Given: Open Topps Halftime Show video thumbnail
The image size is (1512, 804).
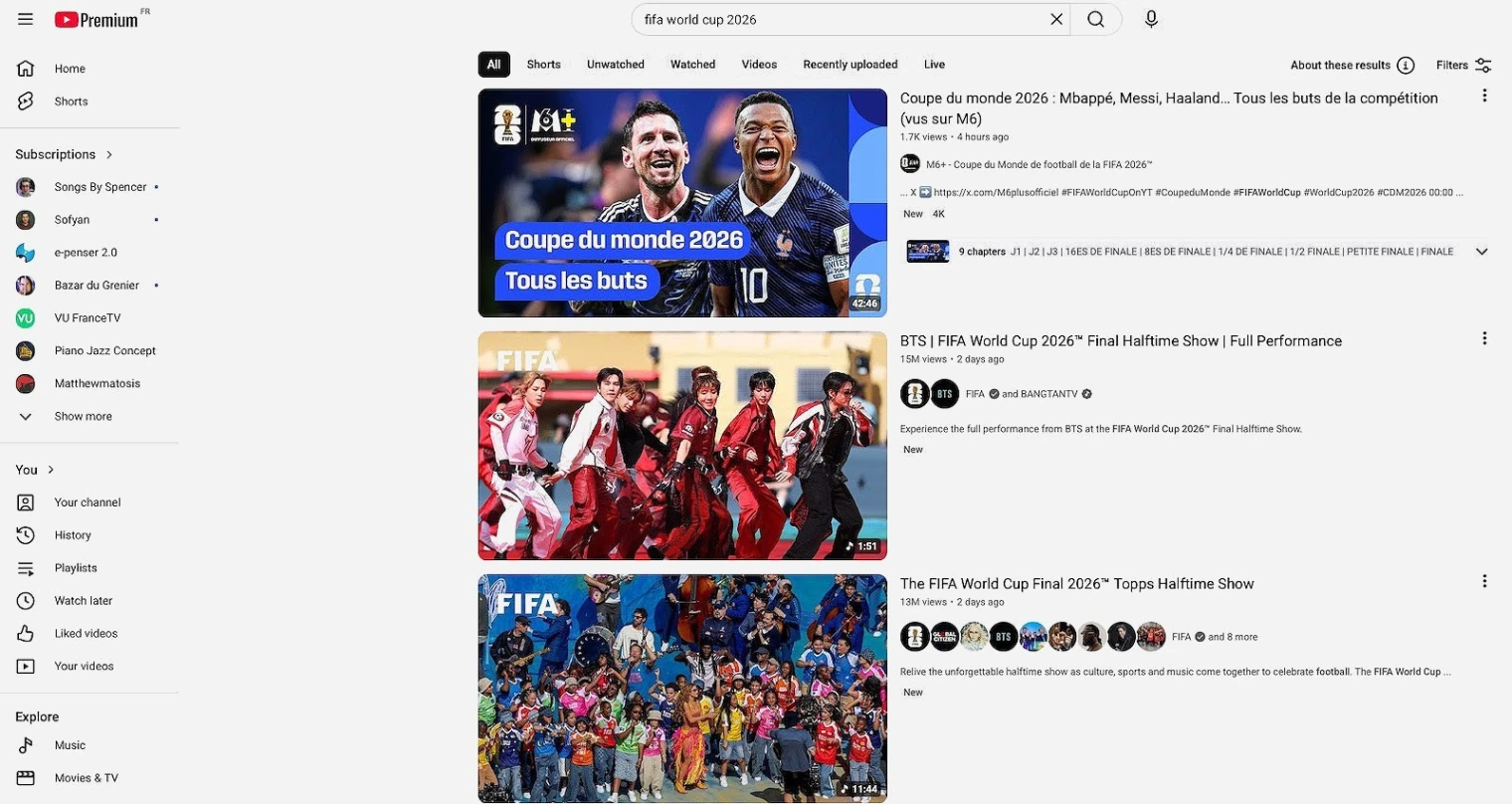Looking at the screenshot, I should [x=682, y=689].
